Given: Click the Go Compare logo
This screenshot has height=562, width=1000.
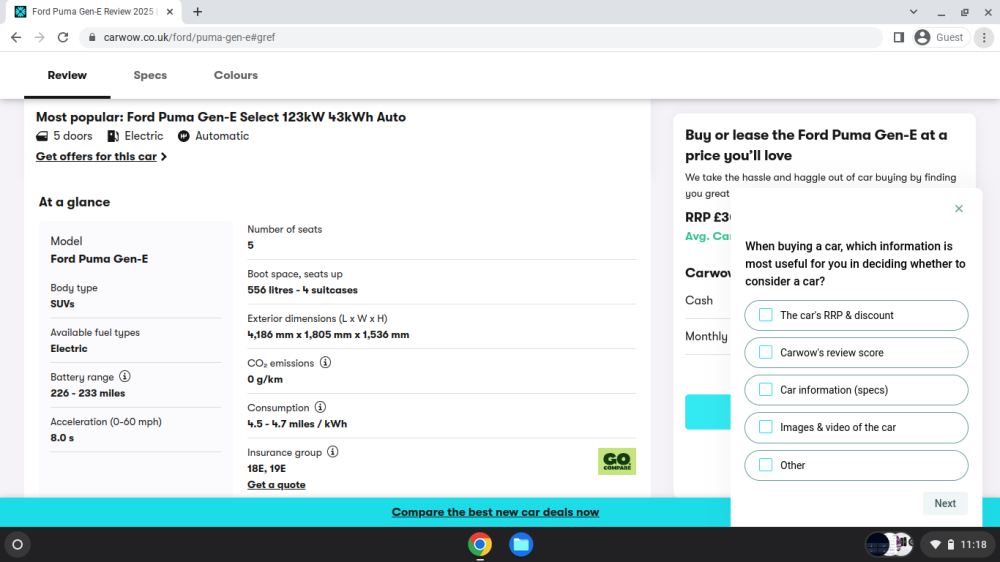Looking at the screenshot, I should tap(617, 461).
